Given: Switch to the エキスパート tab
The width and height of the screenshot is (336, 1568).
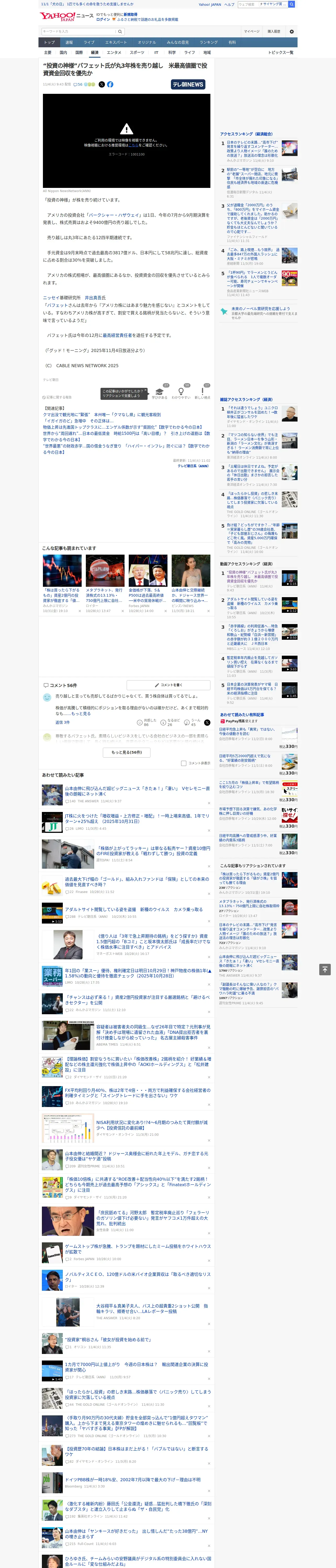Looking at the screenshot, I should tap(116, 43).
